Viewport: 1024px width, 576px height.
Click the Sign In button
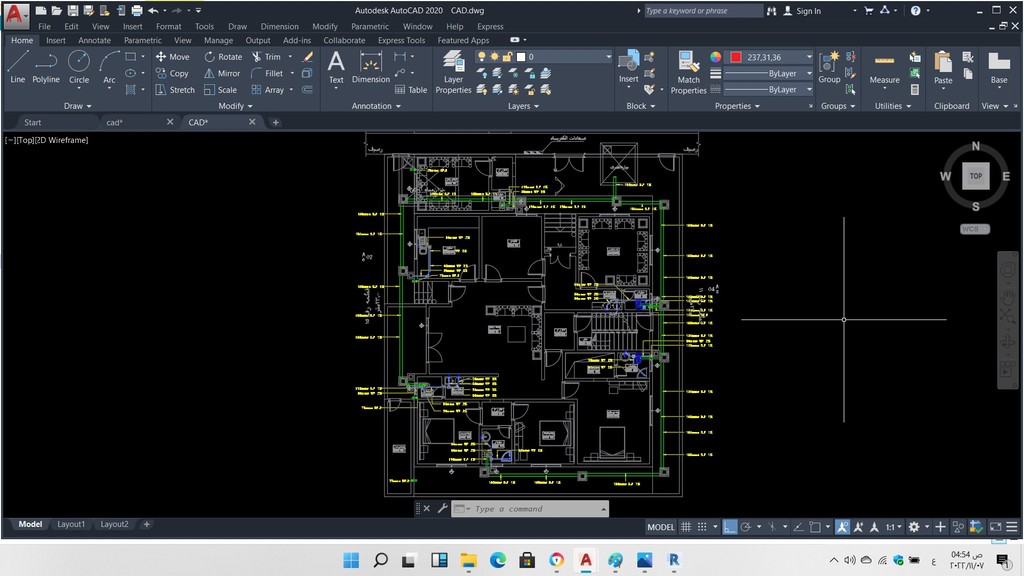pos(802,10)
